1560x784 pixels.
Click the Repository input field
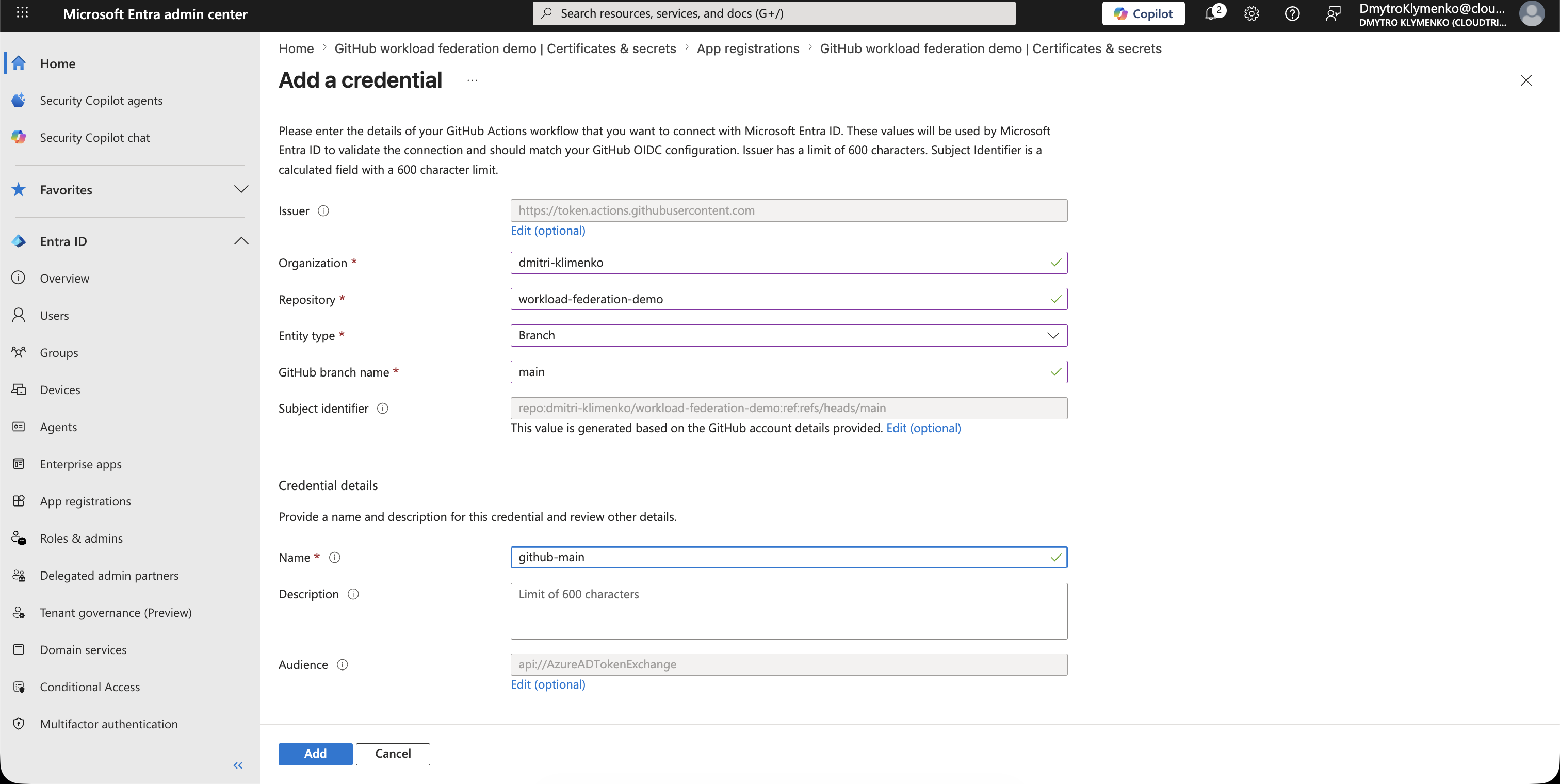click(788, 299)
